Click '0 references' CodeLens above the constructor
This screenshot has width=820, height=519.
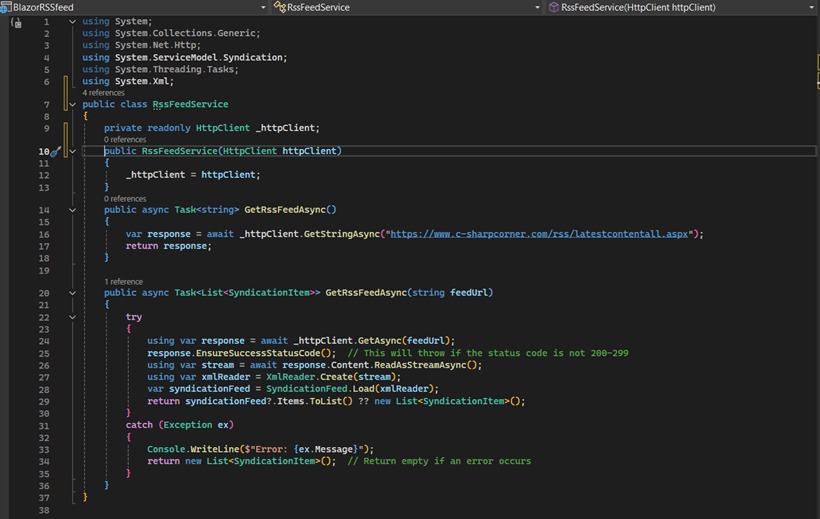click(x=125, y=139)
